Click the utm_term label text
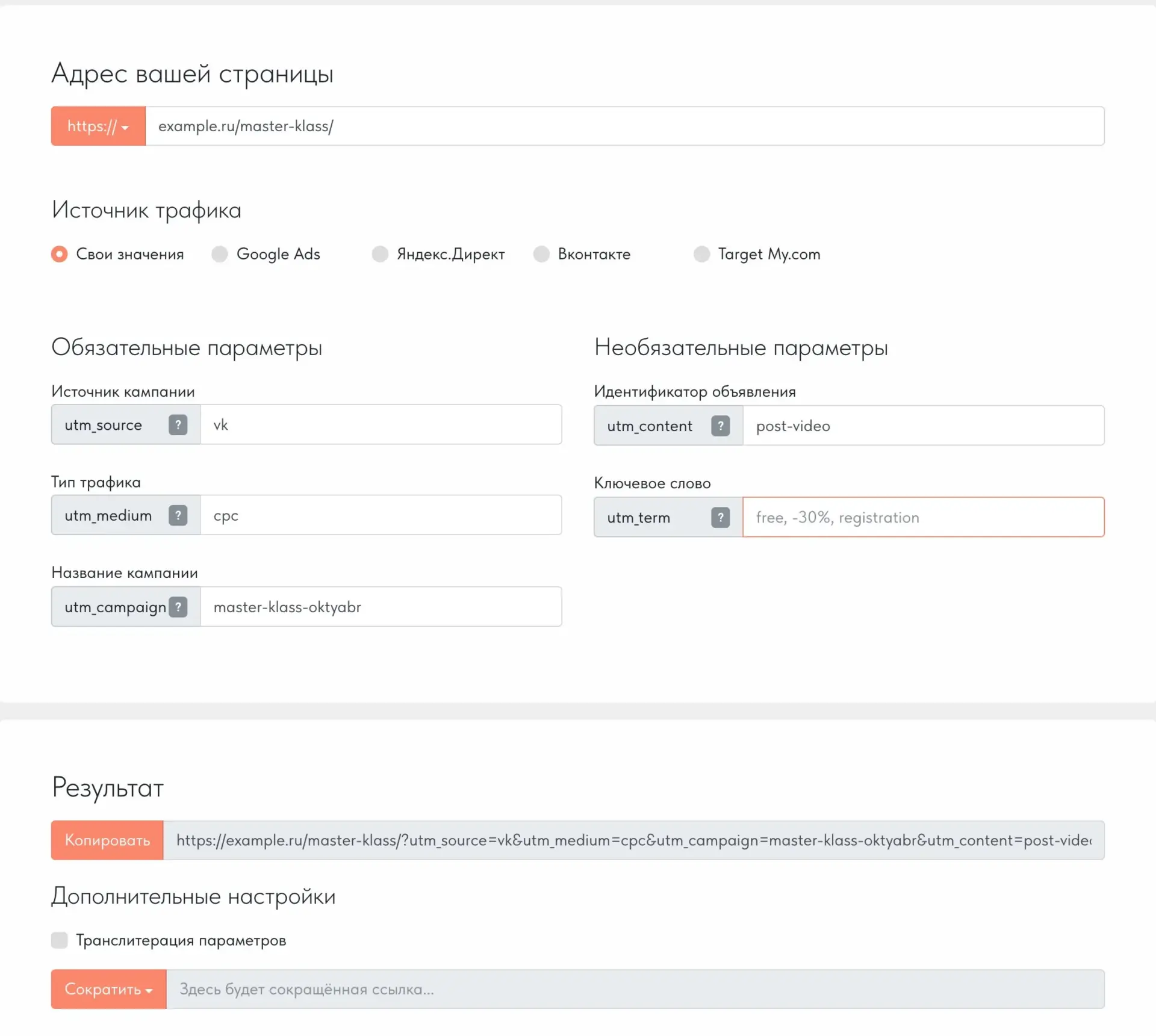The width and height of the screenshot is (1156, 1036). 639,518
